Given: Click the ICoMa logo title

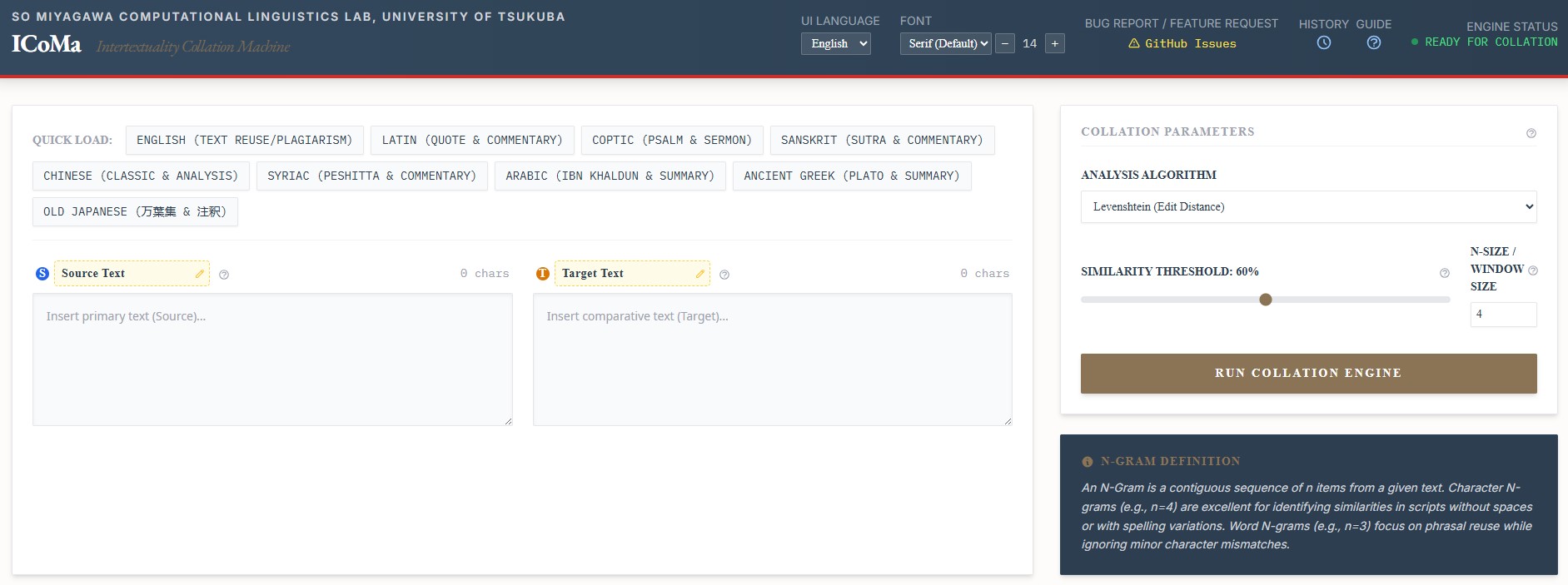Looking at the screenshot, I should pyautogui.click(x=47, y=44).
